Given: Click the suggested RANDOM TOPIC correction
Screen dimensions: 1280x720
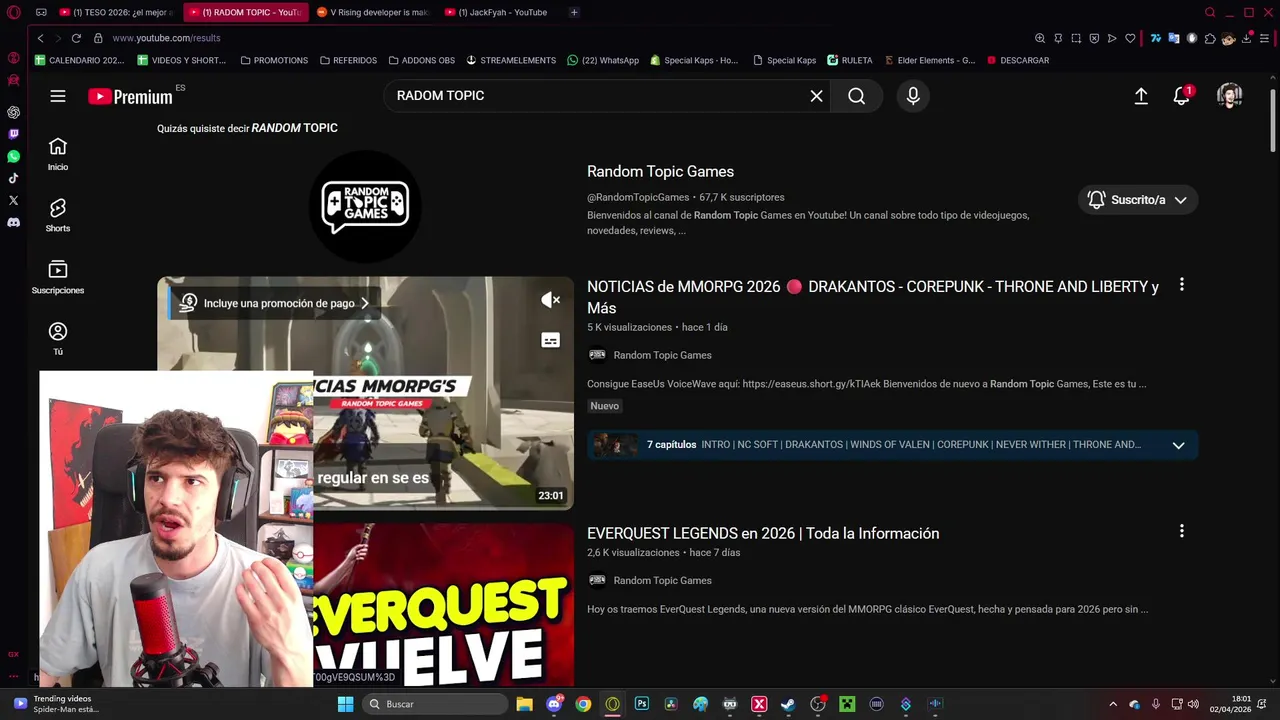Looking at the screenshot, I should pyautogui.click(x=294, y=128).
